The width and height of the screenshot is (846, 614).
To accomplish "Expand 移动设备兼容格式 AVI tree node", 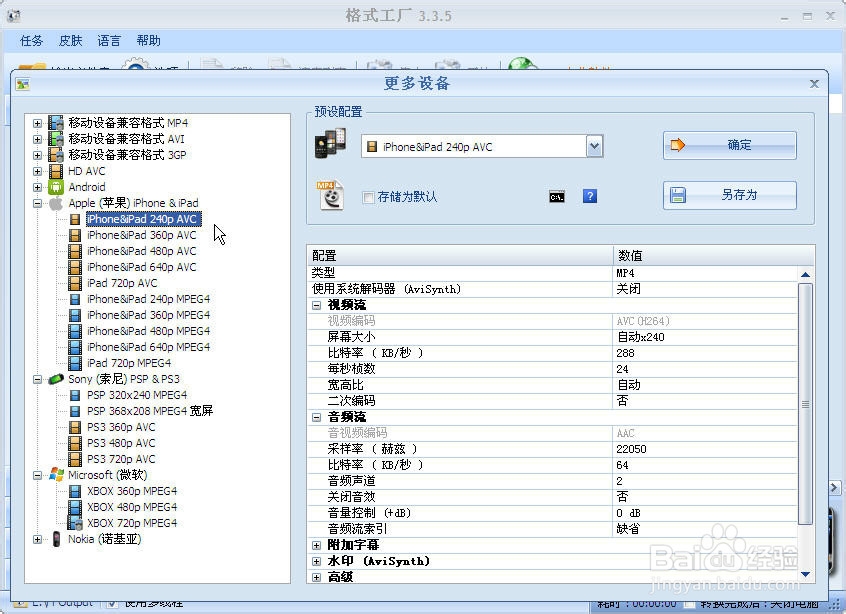I will [x=37, y=139].
